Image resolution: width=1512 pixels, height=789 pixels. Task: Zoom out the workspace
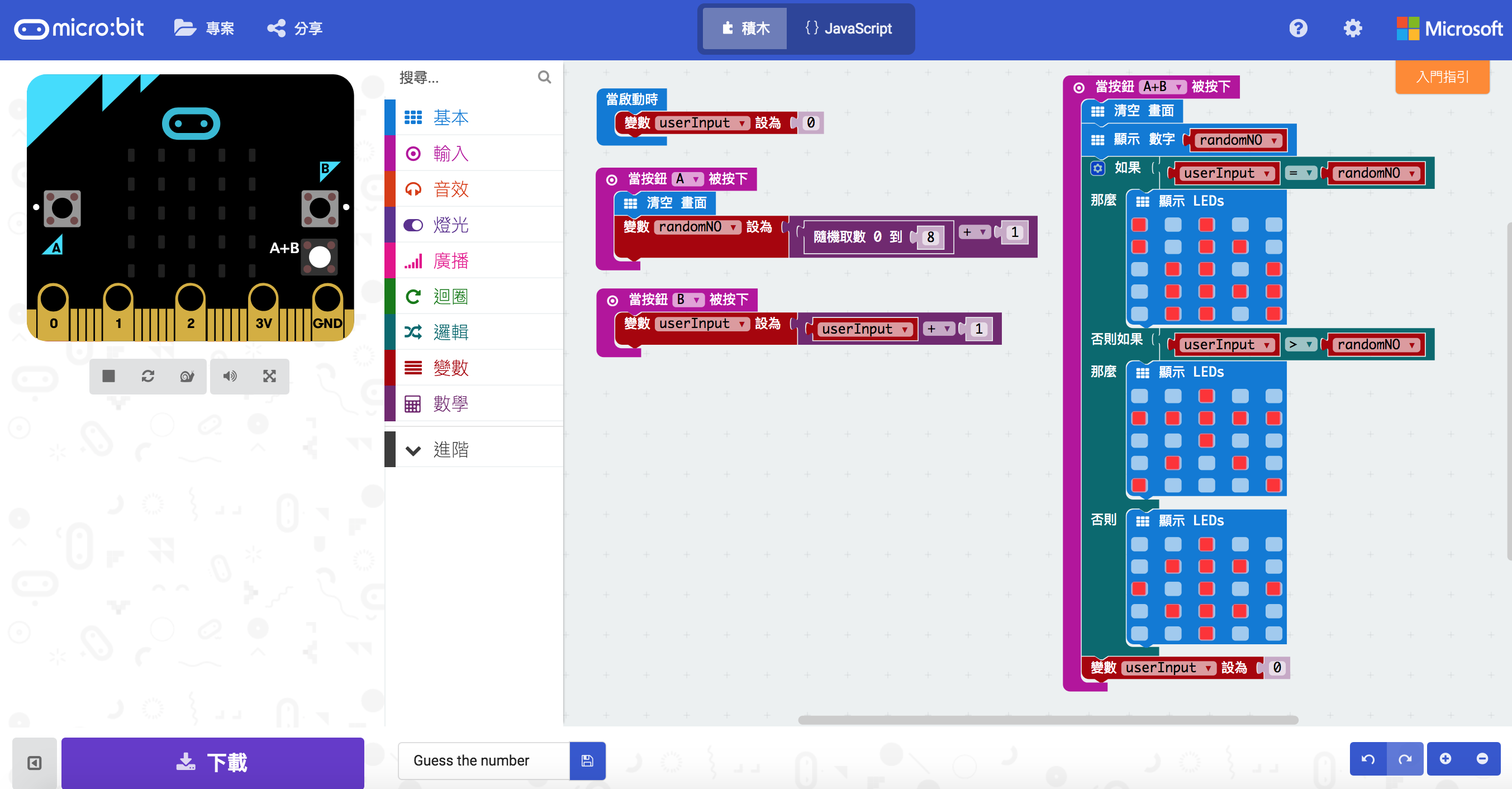[x=1482, y=759]
